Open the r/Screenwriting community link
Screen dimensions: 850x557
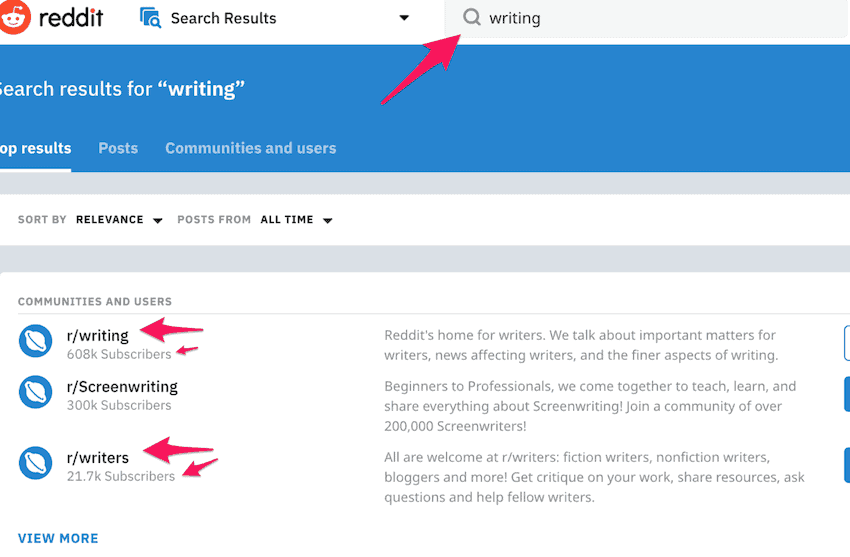pyautogui.click(x=122, y=387)
